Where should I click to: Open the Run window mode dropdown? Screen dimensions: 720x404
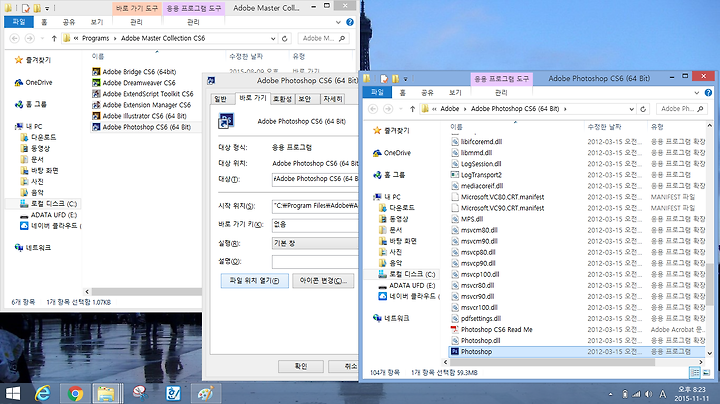tap(315, 243)
